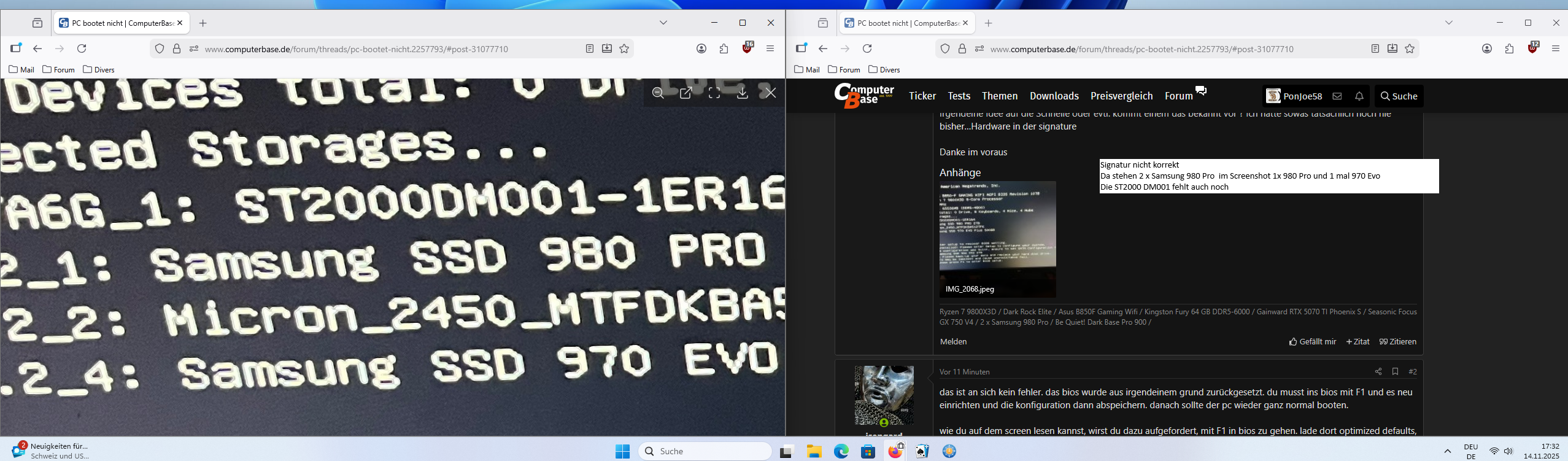Click Melden to report the post
Screen dimensions: 1568x461
click(953, 342)
